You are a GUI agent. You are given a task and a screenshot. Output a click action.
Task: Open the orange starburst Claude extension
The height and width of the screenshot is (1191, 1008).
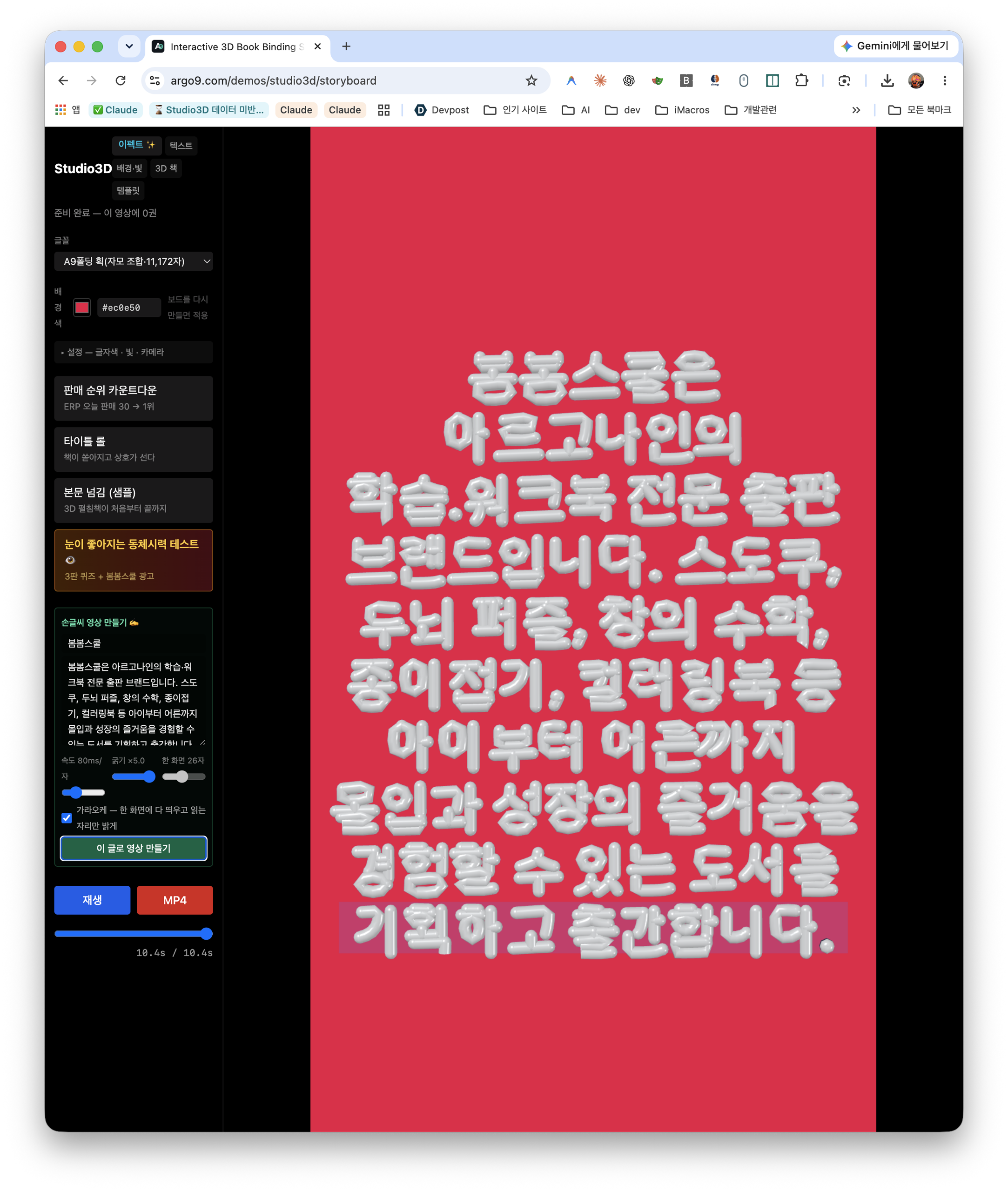coord(600,80)
